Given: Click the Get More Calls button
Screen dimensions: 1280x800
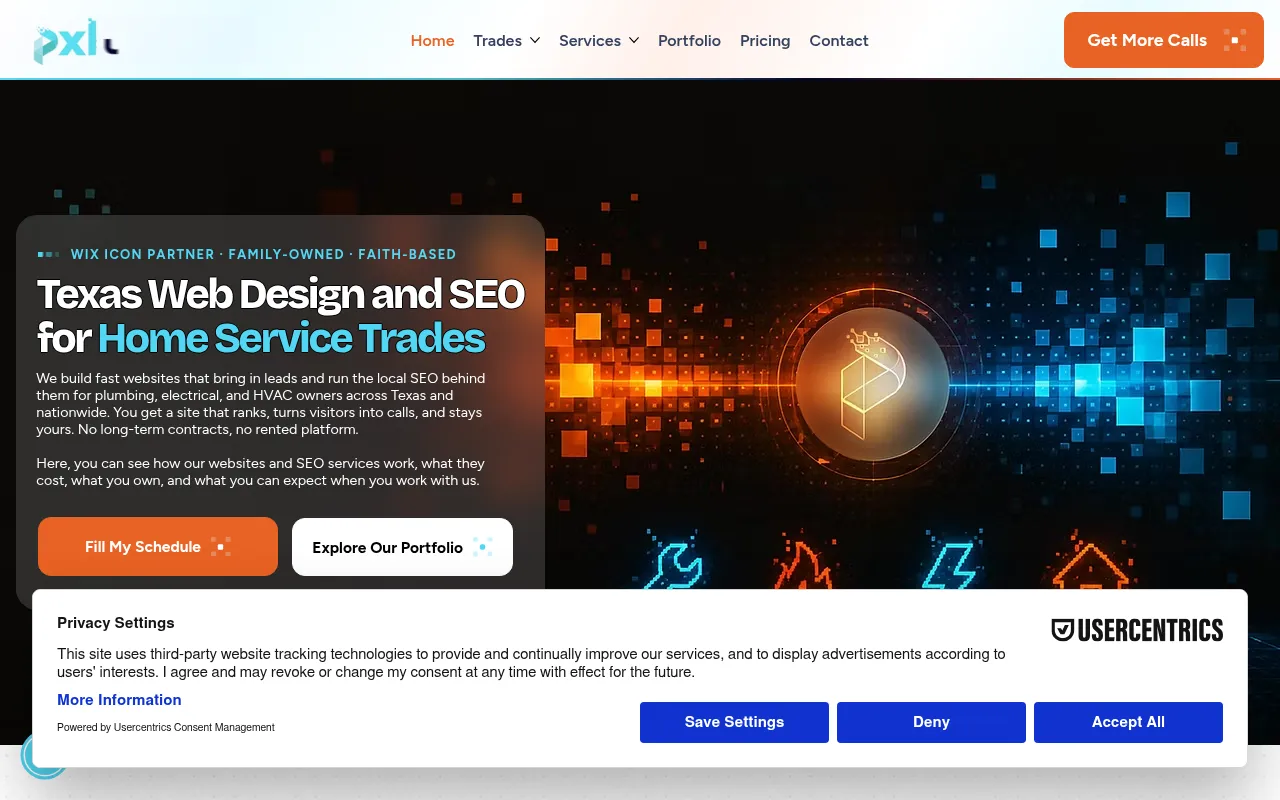Looking at the screenshot, I should point(1164,40).
